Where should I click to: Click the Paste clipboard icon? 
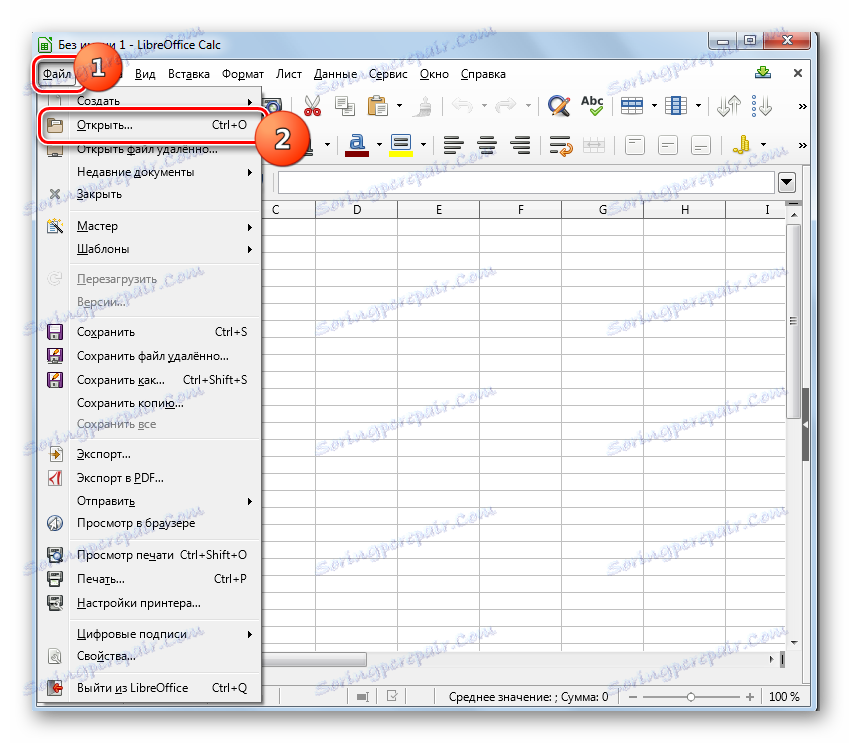pos(378,106)
